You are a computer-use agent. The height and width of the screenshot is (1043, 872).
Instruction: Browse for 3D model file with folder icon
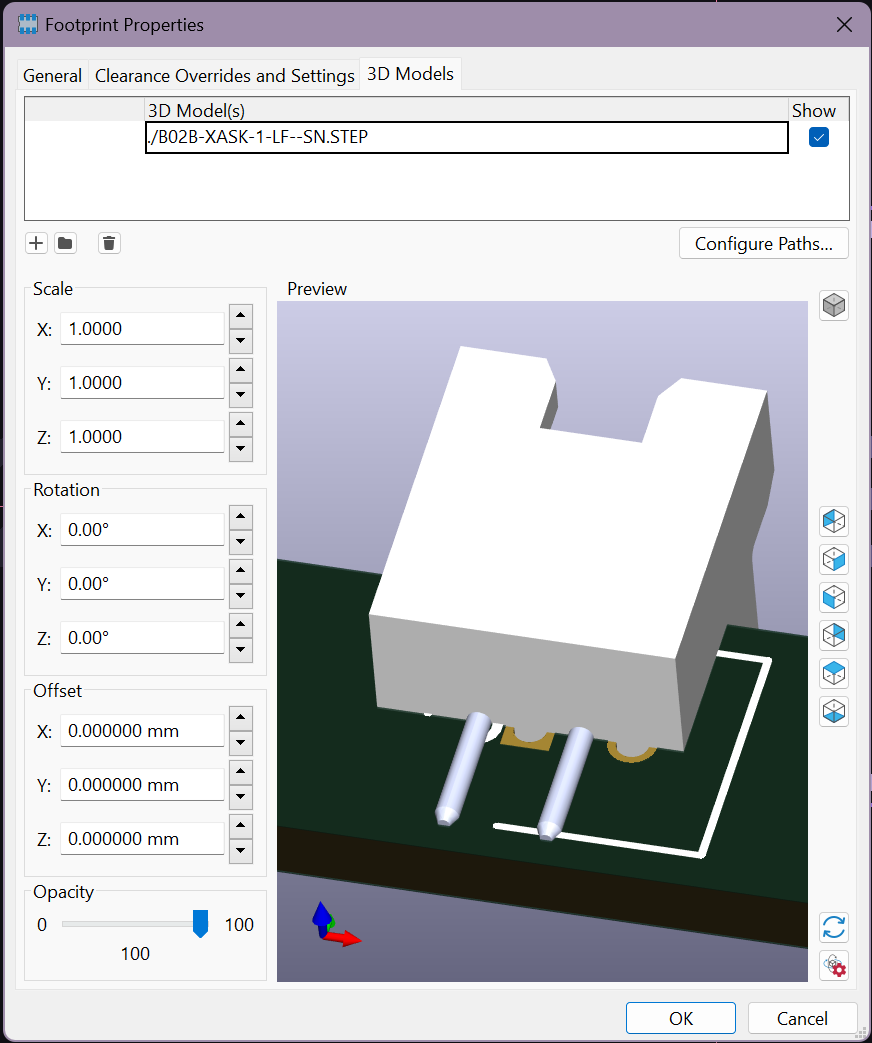(65, 243)
